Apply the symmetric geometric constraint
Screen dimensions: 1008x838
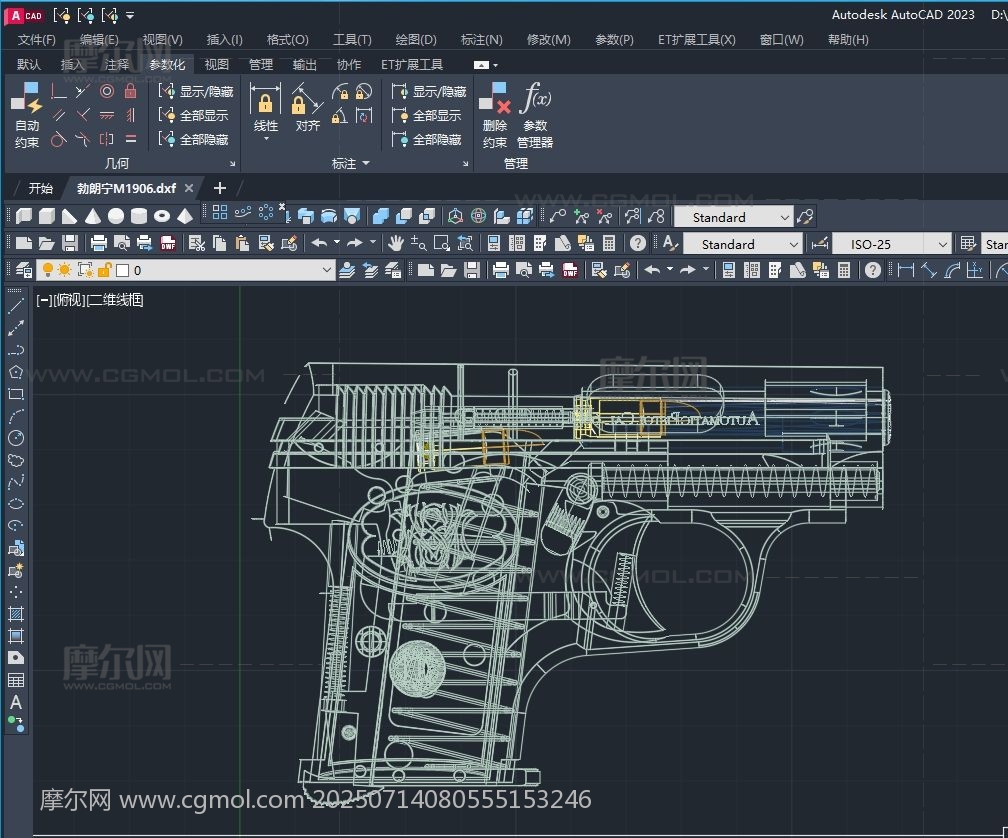[x=107, y=139]
